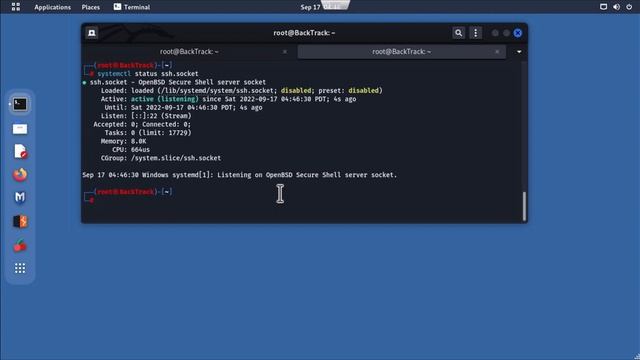
Task: Open the power menu in top bar
Action: click(x=629, y=7)
